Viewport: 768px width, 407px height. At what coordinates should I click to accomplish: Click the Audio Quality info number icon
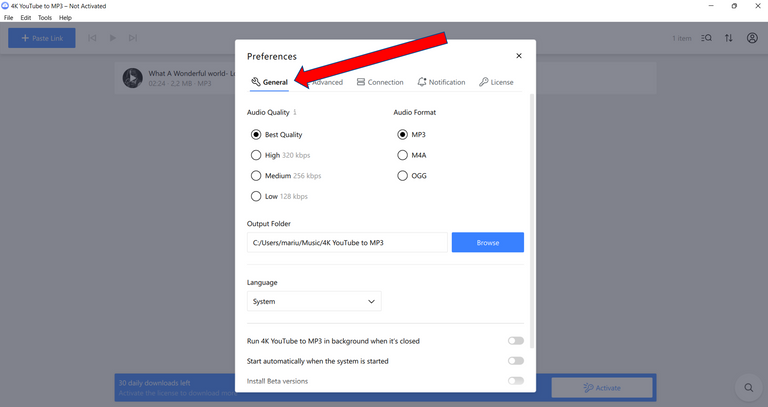(295, 112)
